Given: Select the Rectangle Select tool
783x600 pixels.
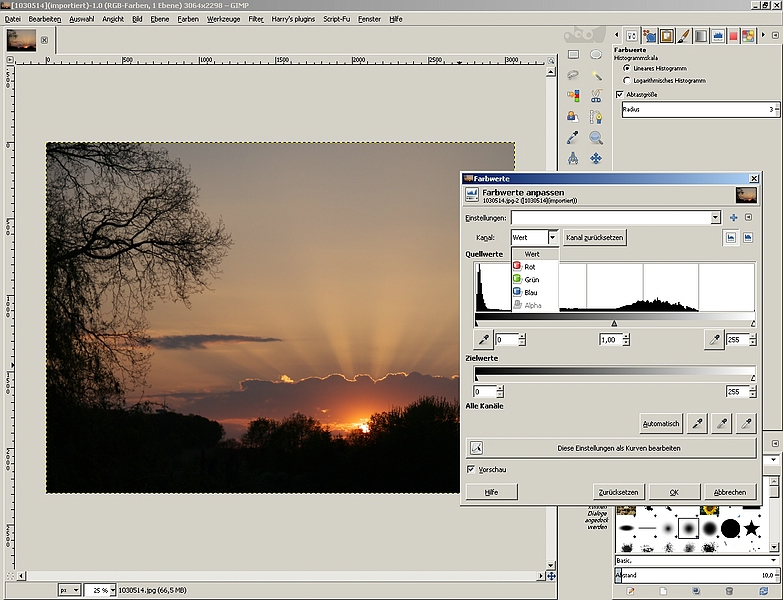Looking at the screenshot, I should tap(573, 55).
